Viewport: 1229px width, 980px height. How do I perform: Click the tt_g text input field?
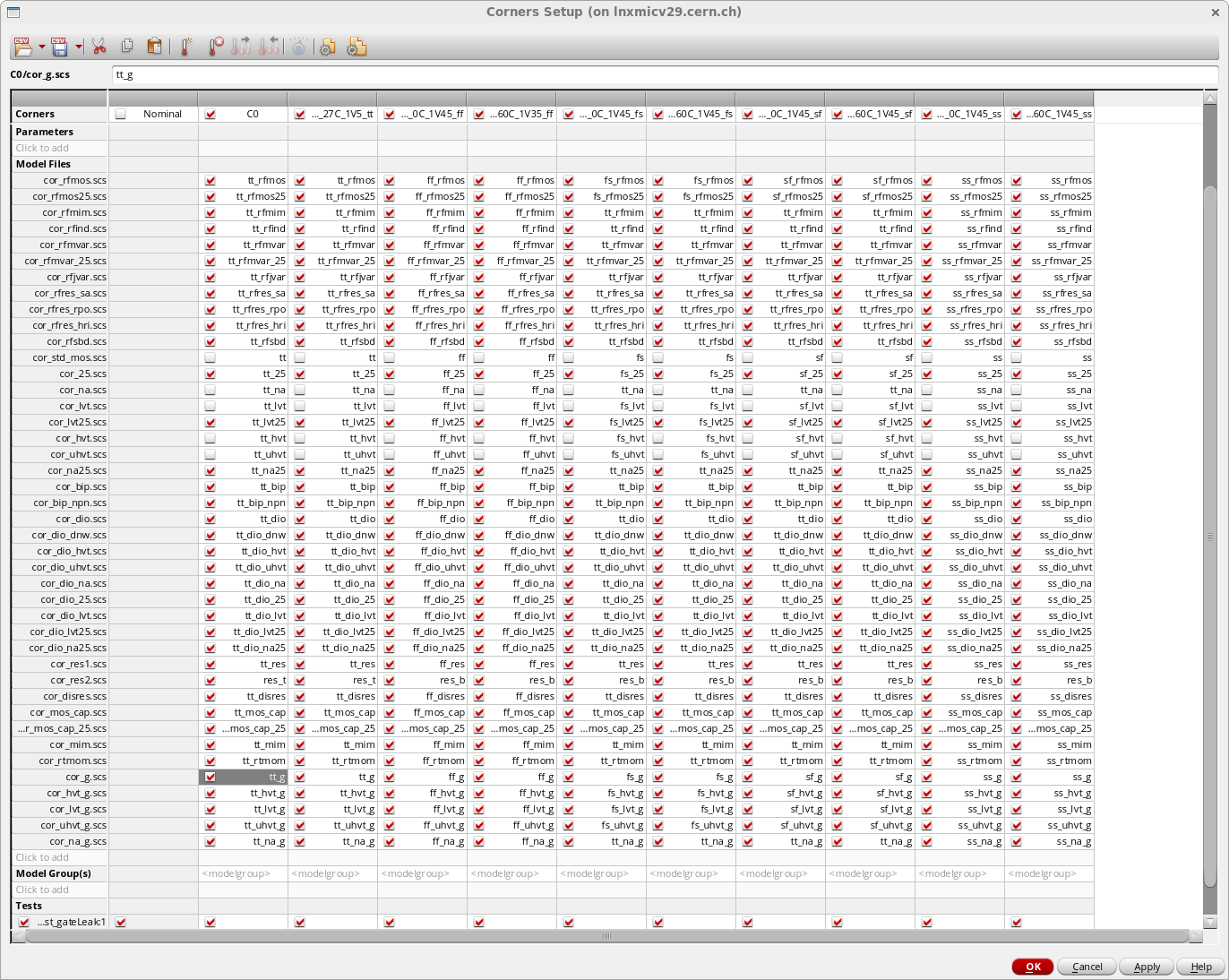pyautogui.click(x=664, y=75)
